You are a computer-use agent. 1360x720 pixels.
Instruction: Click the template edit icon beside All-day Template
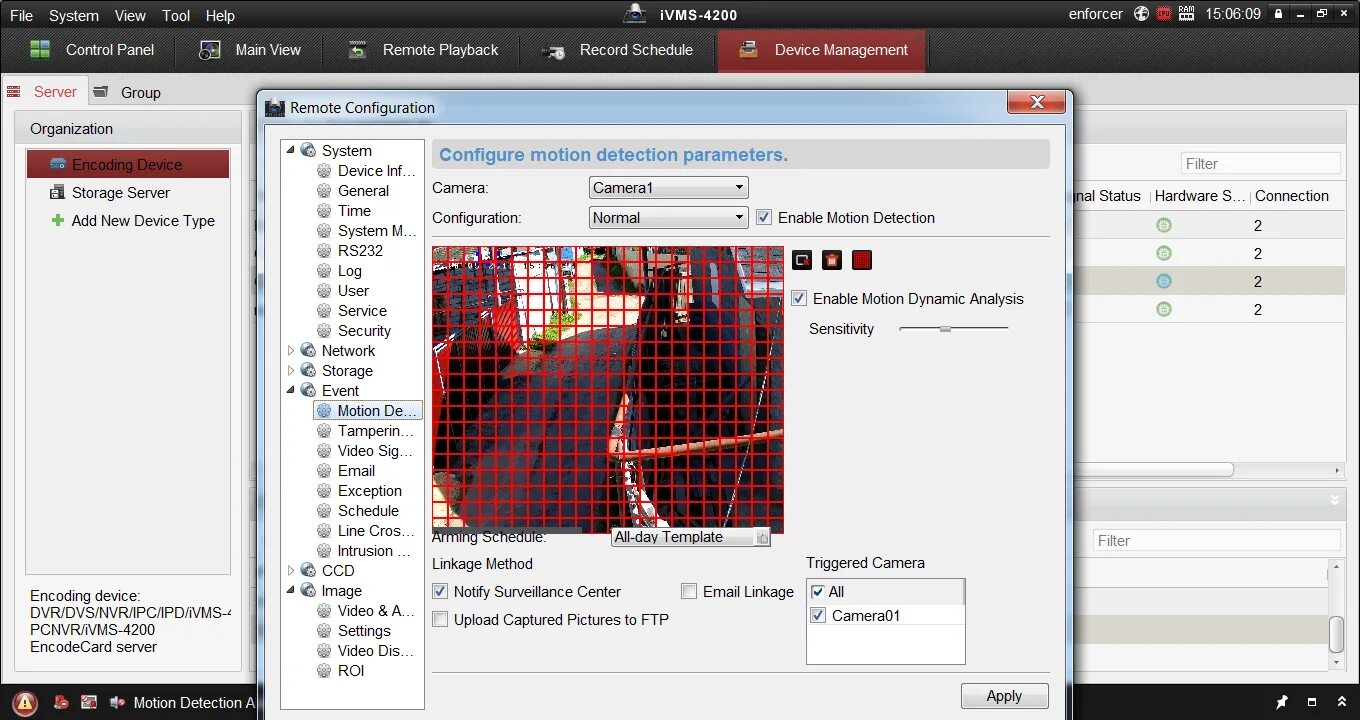tap(762, 538)
